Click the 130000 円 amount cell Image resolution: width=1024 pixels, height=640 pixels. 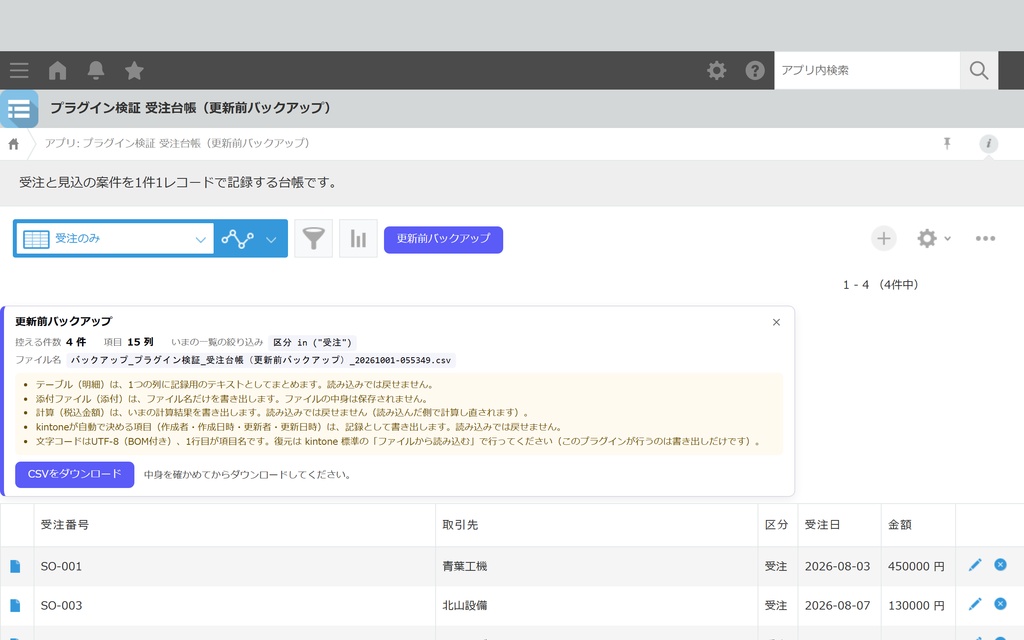[918, 605]
